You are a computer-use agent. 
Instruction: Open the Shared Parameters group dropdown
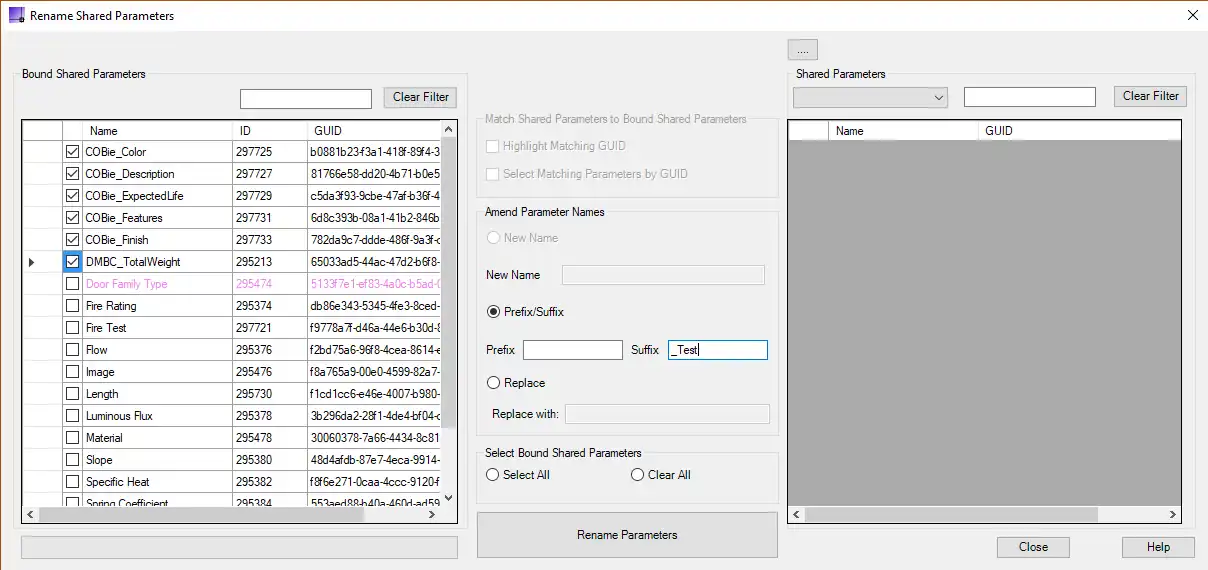870,97
